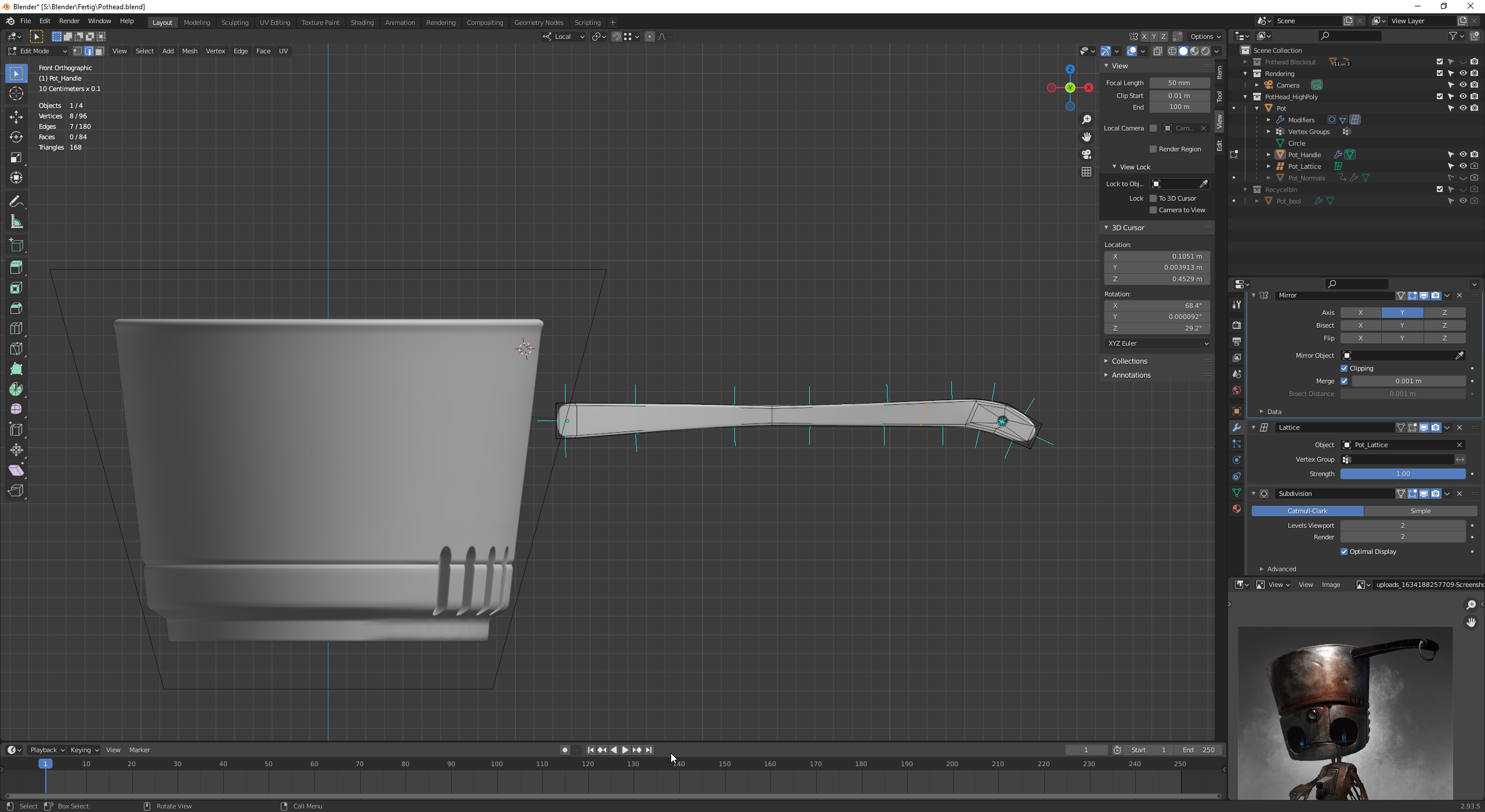Switch to the Sculpting workspace tab
1485x812 pixels.
pyautogui.click(x=235, y=23)
